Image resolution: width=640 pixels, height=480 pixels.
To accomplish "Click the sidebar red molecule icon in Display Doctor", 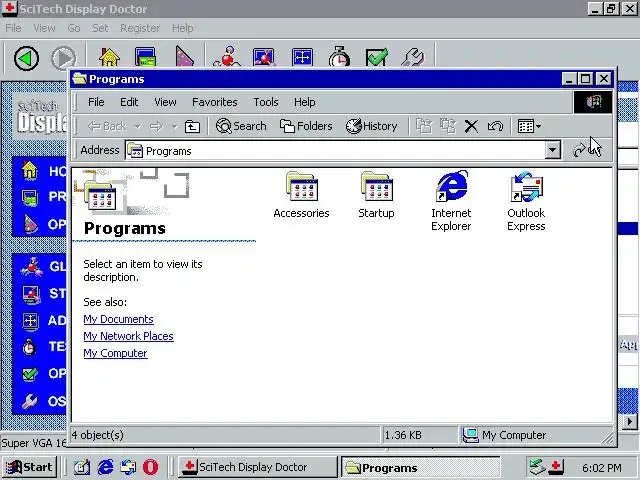I will point(31,267).
